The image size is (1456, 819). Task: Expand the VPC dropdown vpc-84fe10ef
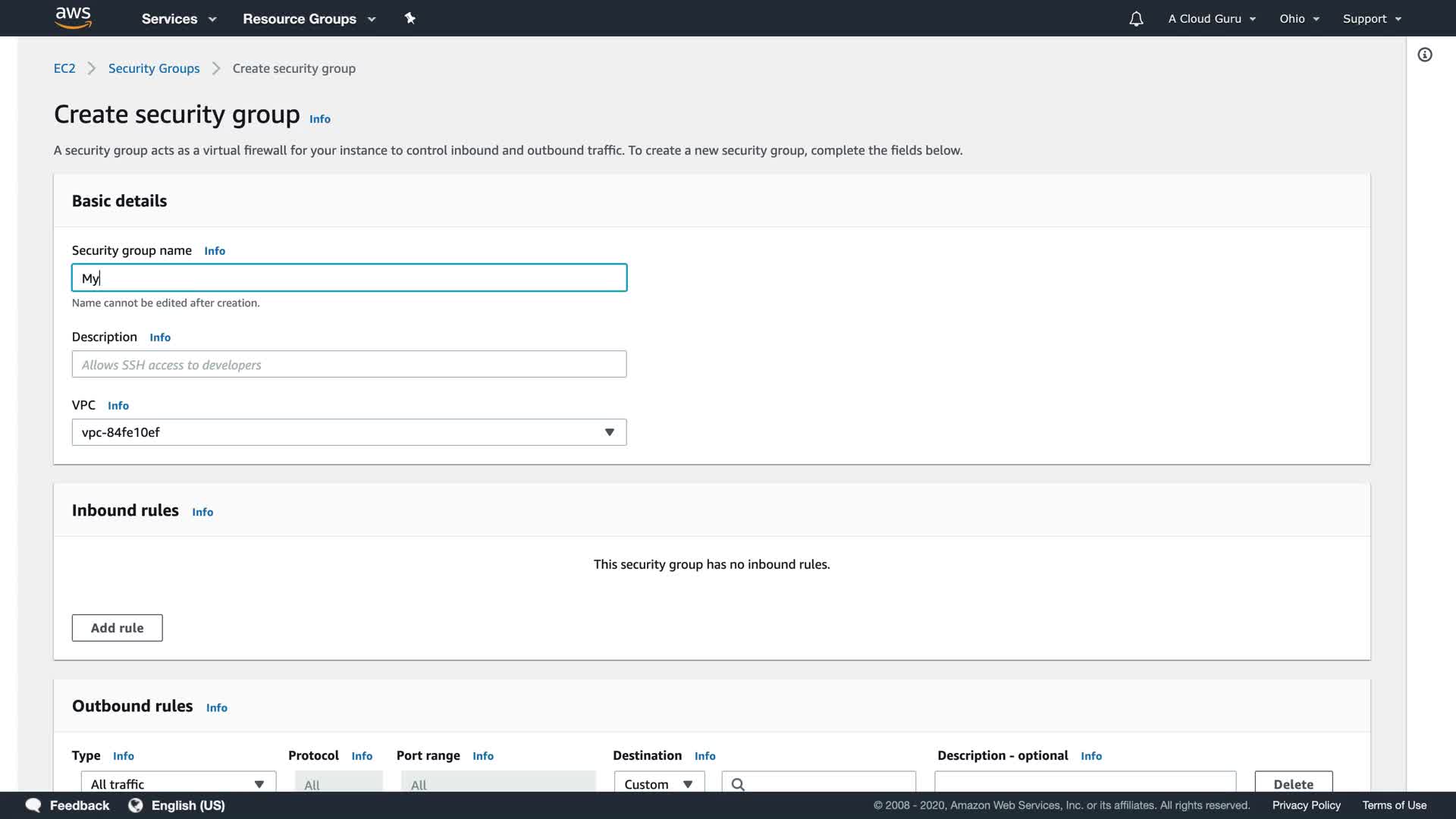coord(349,432)
